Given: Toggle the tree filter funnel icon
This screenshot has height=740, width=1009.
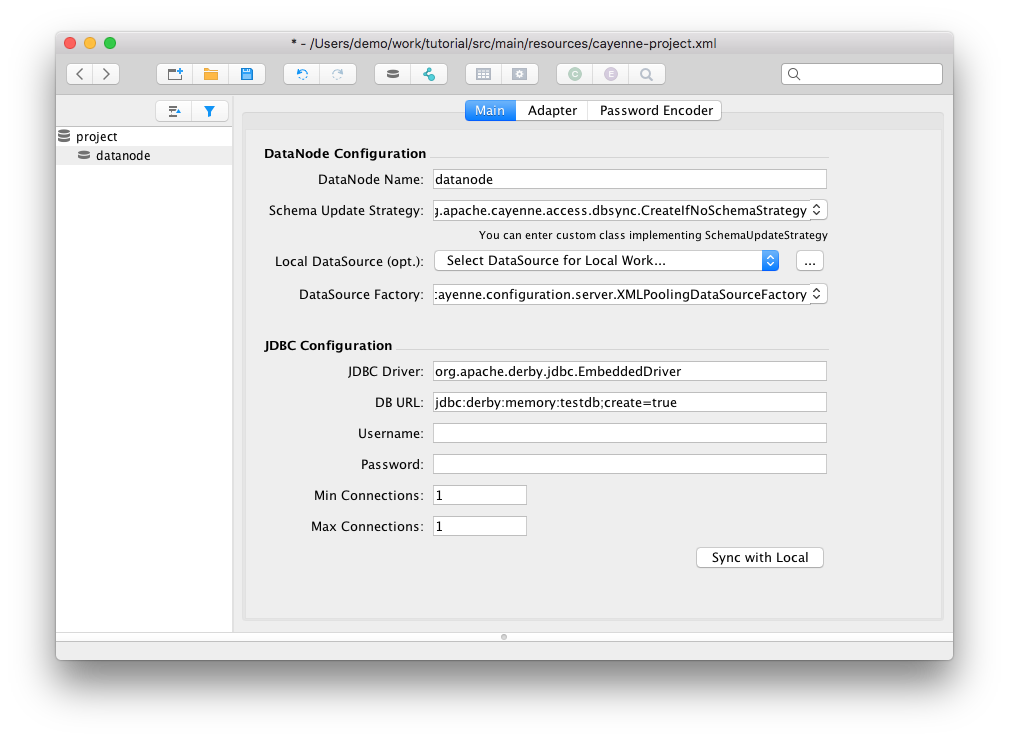Looking at the screenshot, I should pyautogui.click(x=210, y=112).
